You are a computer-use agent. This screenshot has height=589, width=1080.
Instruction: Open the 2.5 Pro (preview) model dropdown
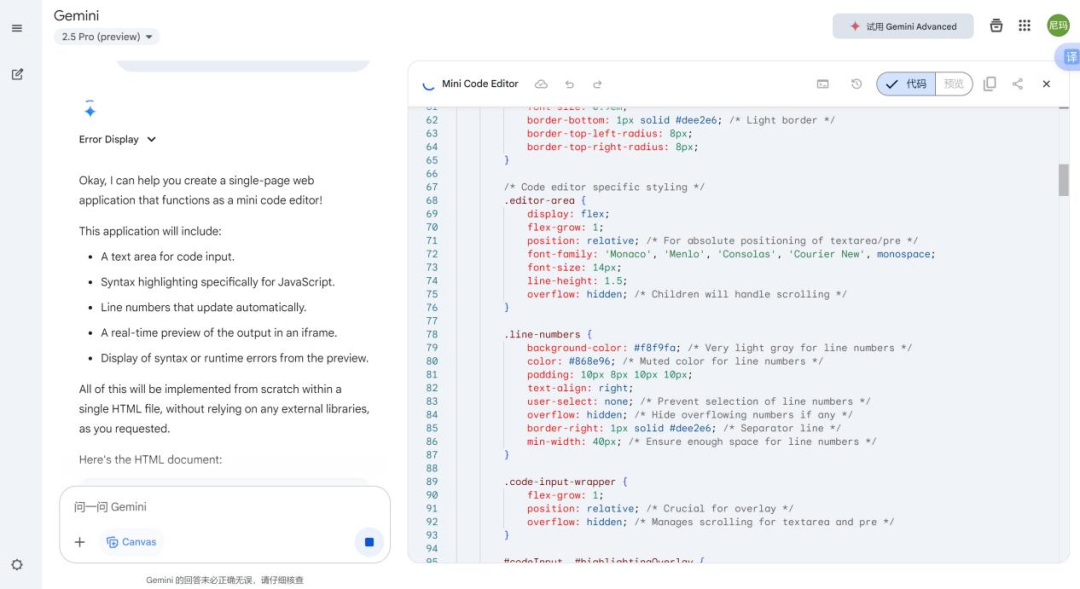pos(107,37)
